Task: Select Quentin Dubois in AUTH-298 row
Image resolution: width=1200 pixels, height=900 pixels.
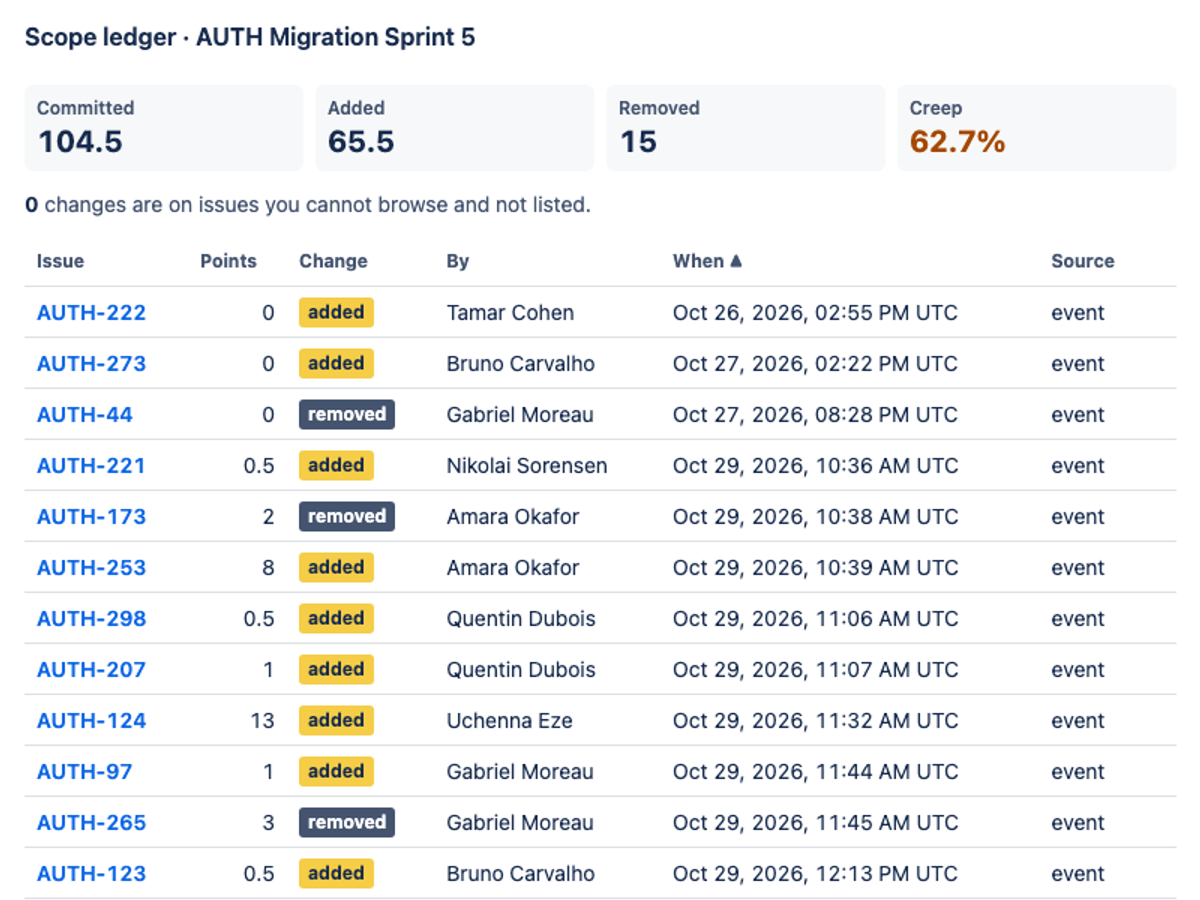Action: pos(521,619)
